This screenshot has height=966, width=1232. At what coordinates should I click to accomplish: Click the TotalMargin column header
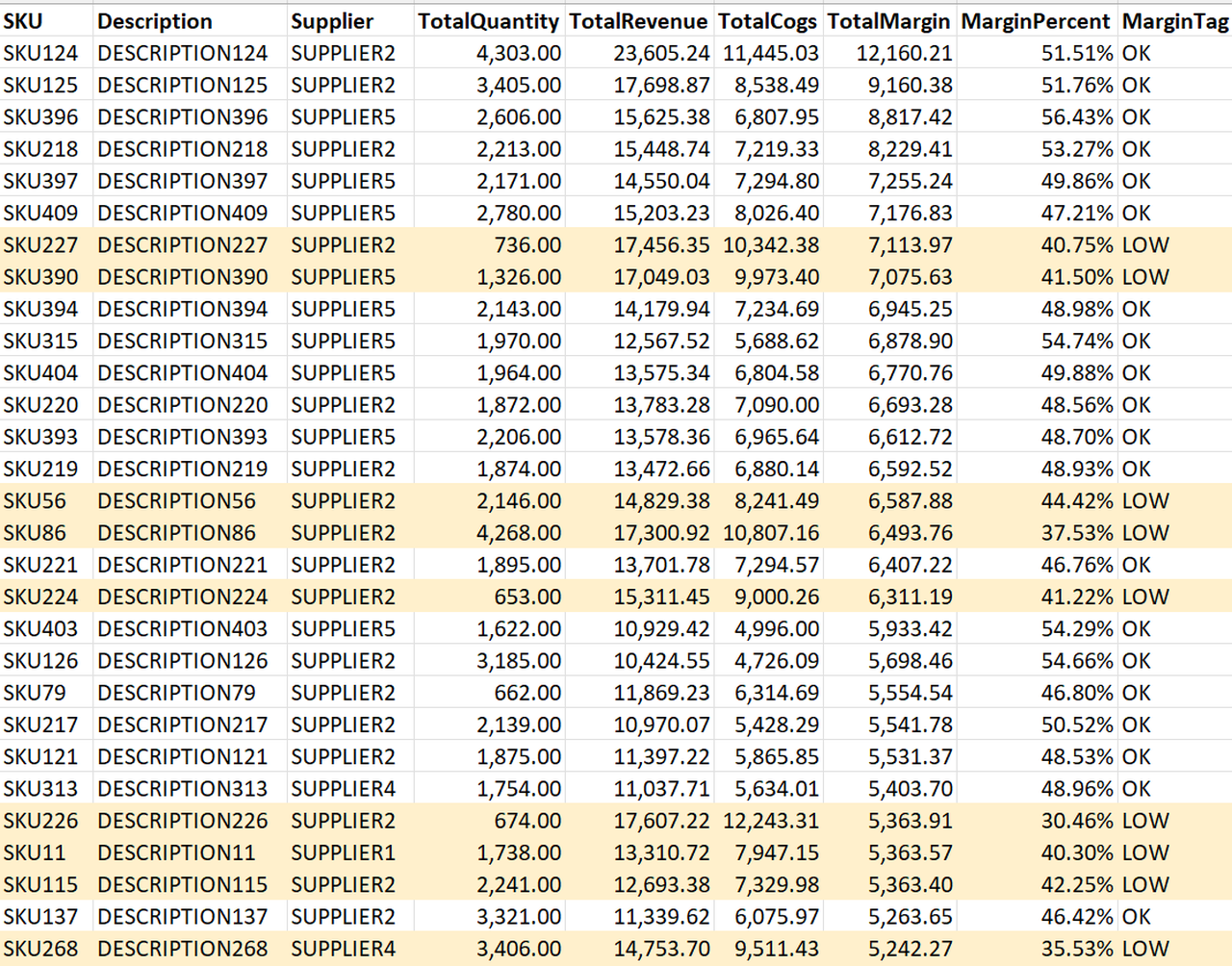[890, 20]
